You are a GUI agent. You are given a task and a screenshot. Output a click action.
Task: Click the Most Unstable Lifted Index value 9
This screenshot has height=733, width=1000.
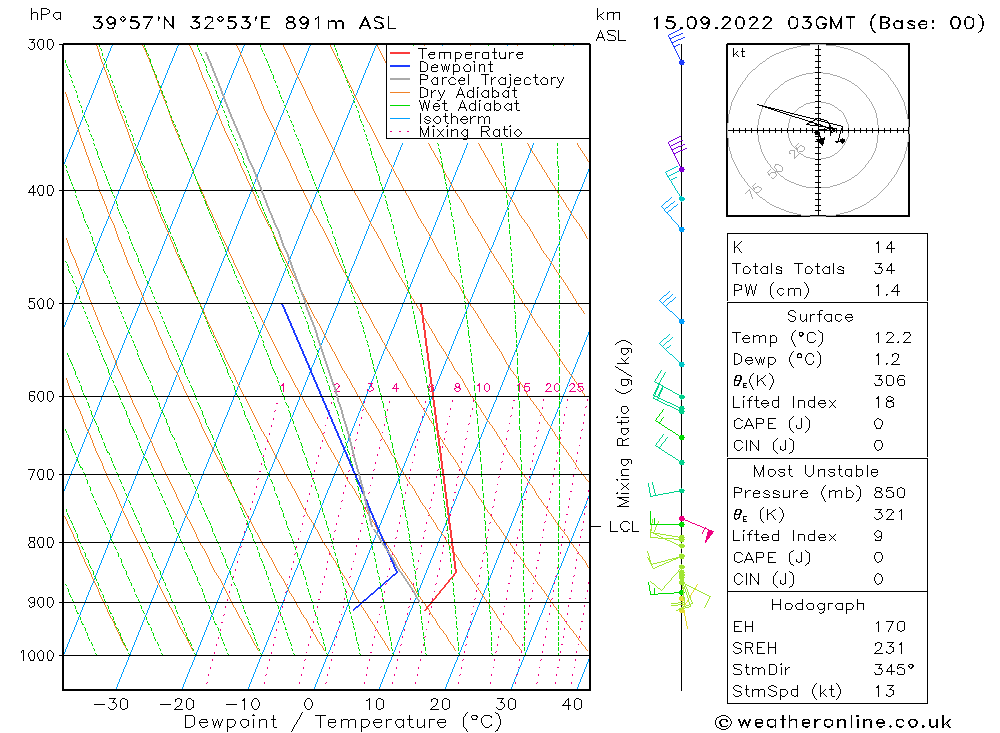pos(878,536)
